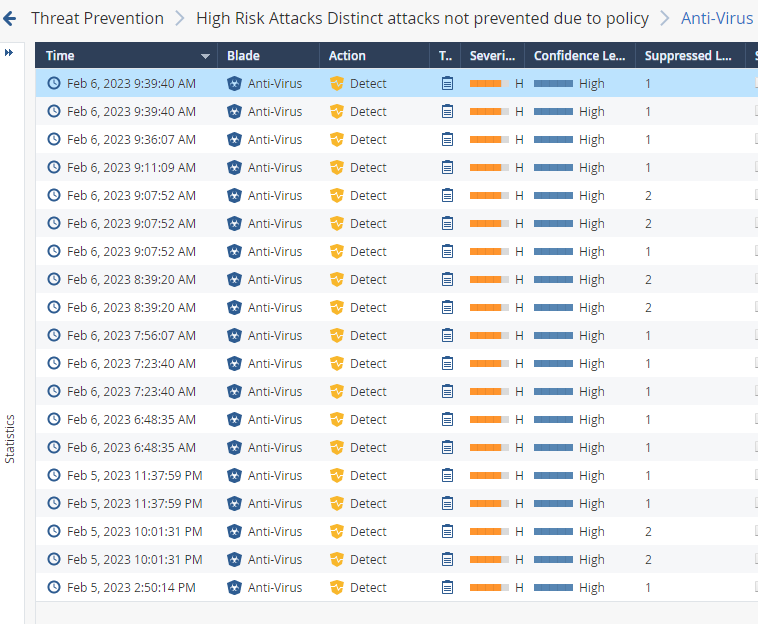Image resolution: width=758 pixels, height=624 pixels.
Task: Click the Severity column header
Action: [493, 56]
